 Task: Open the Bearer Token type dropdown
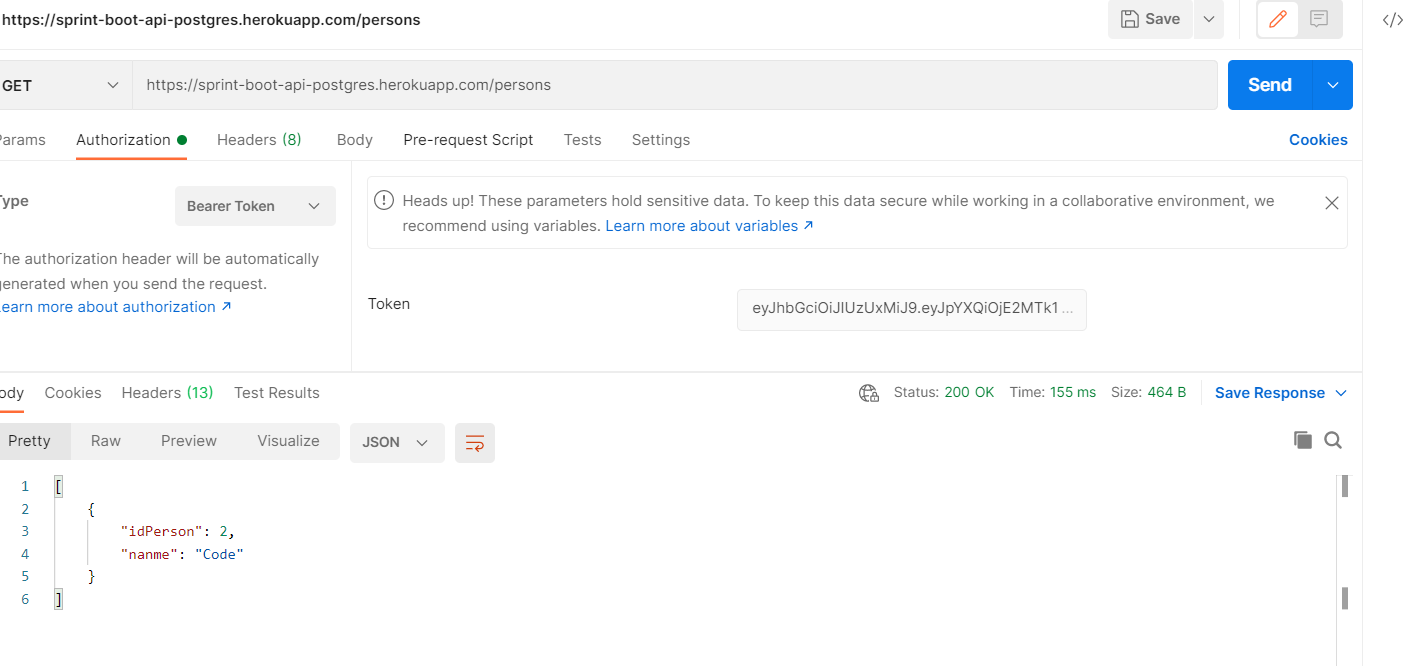click(x=255, y=206)
